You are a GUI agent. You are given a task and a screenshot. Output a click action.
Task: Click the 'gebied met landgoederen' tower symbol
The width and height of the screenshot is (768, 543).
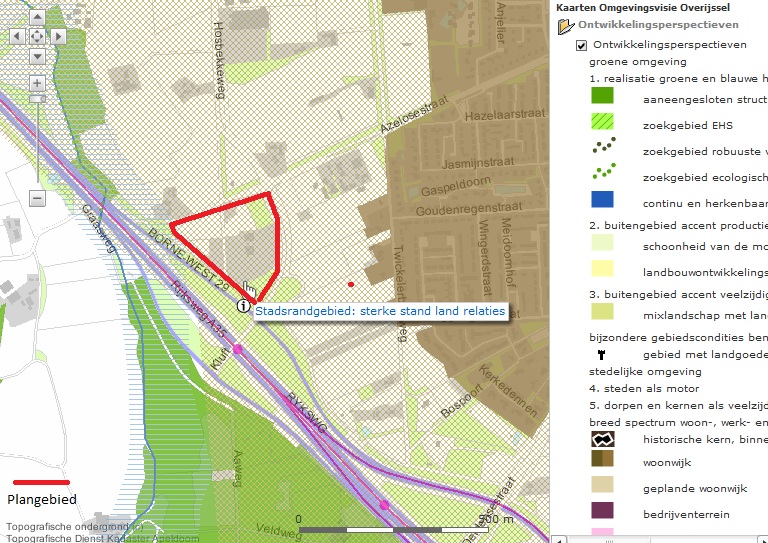point(601,354)
